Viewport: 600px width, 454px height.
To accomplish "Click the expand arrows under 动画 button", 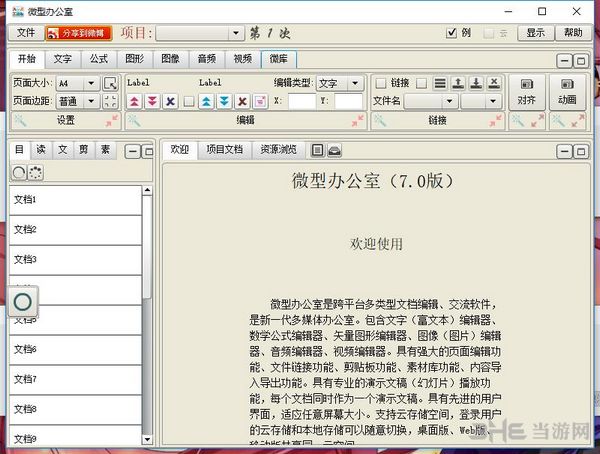I will tap(577, 121).
